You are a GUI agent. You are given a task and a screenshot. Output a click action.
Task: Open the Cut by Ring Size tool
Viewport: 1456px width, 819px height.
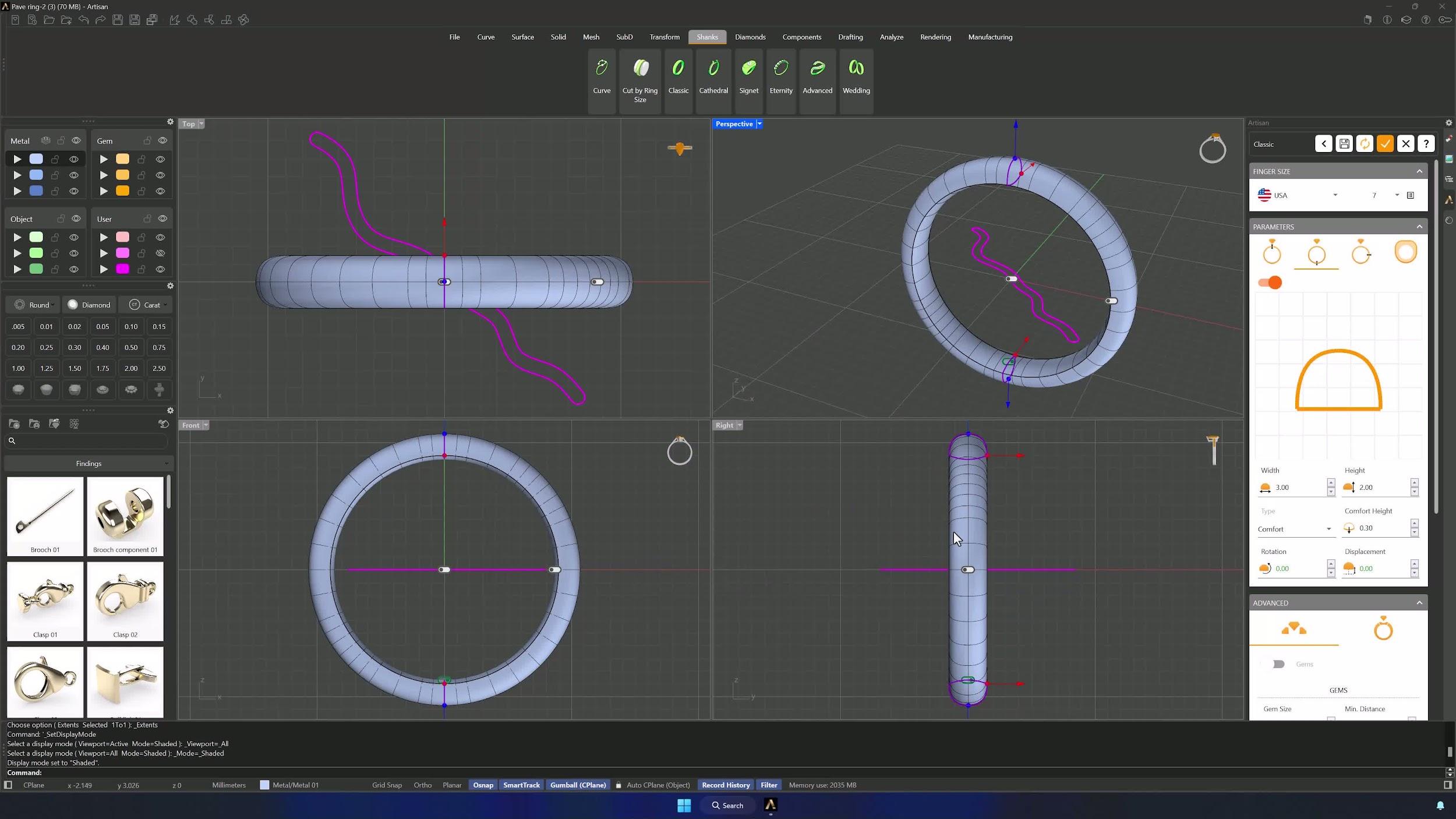pos(640,80)
